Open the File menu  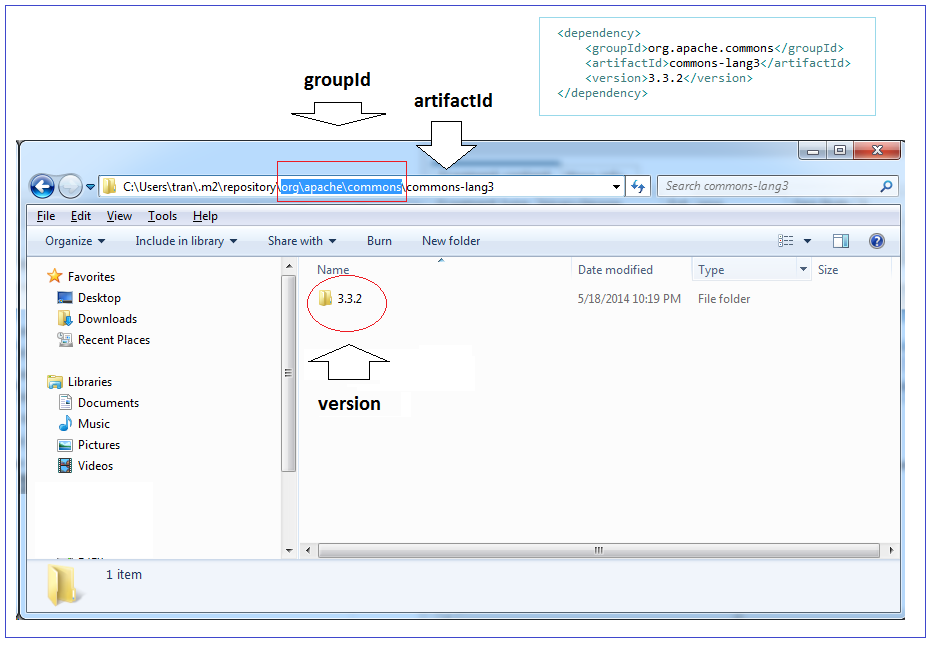(46, 216)
